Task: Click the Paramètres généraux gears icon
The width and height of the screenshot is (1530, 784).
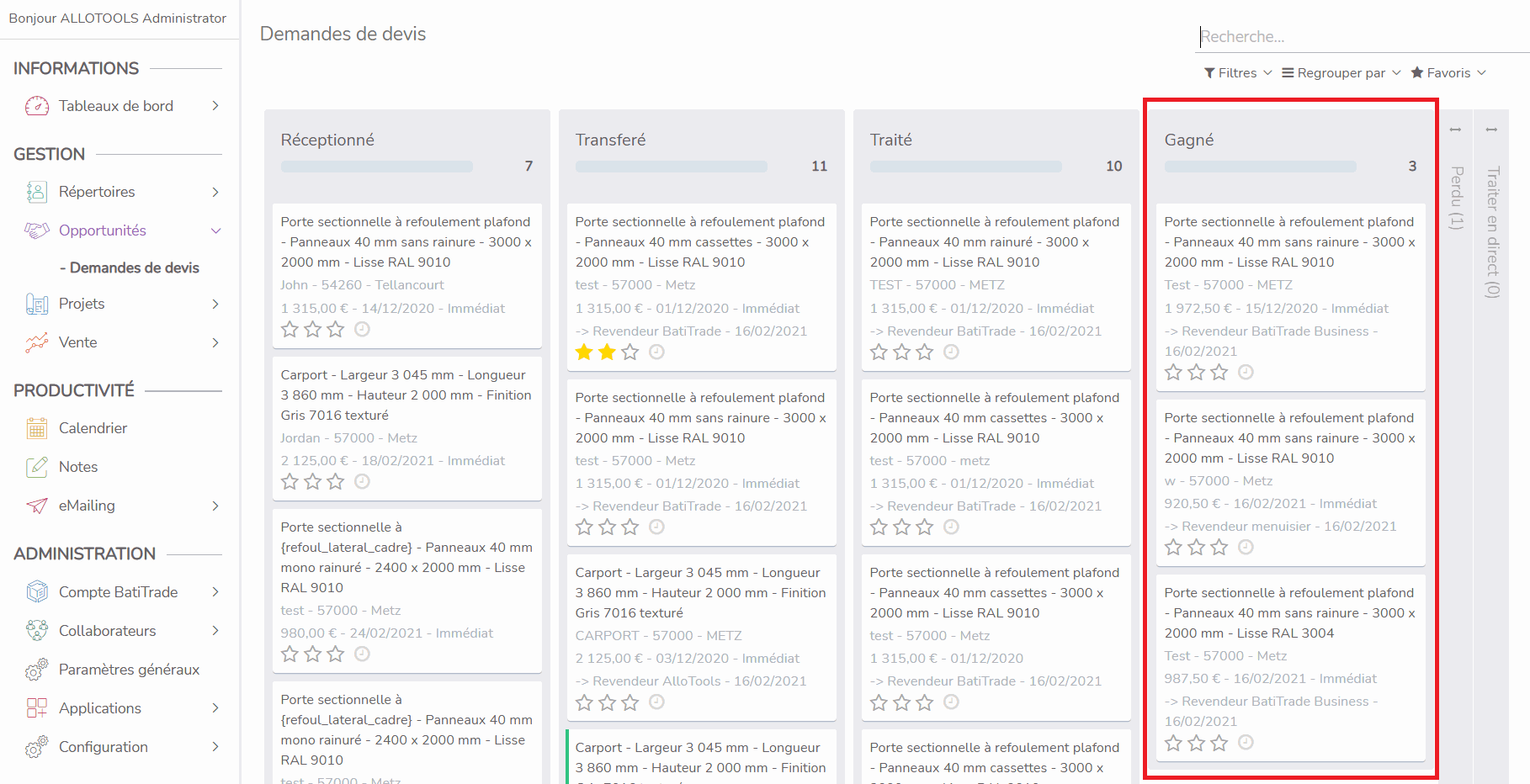Action: click(x=37, y=670)
